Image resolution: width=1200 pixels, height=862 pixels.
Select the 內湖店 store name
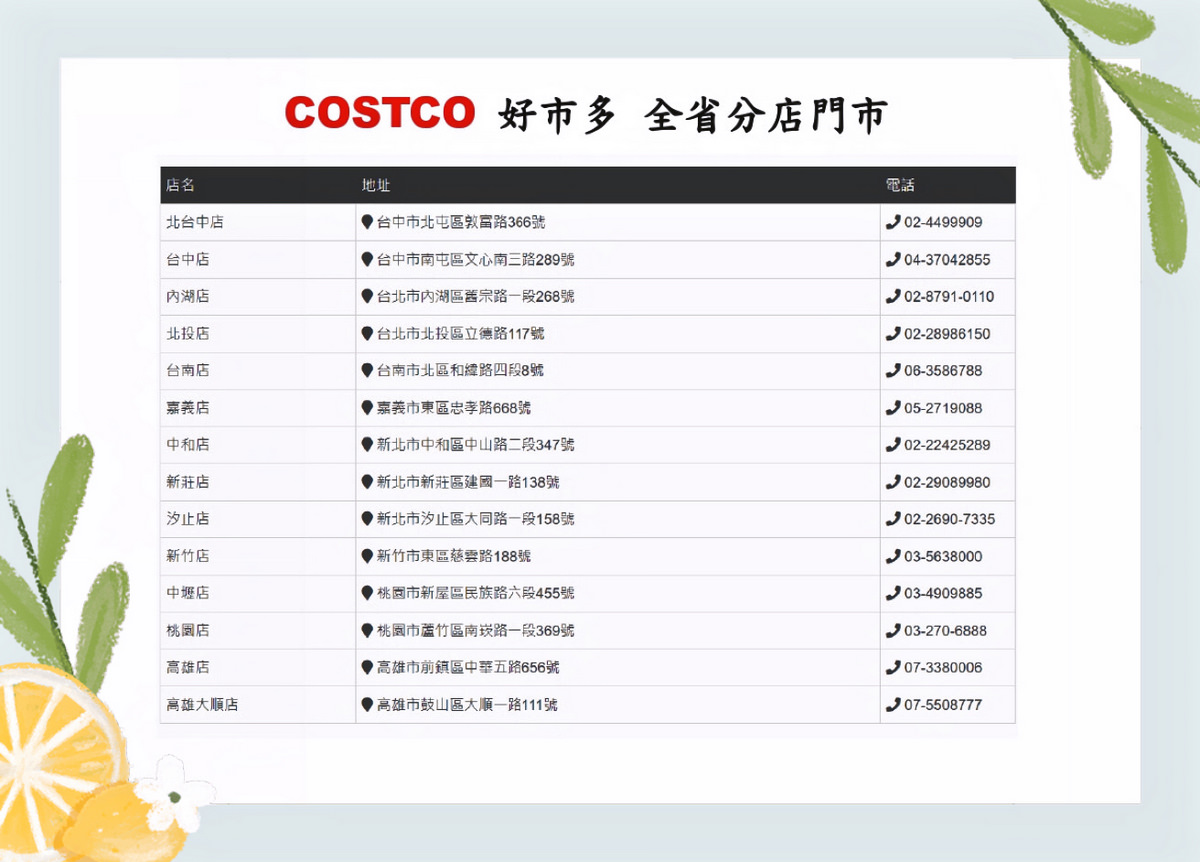point(188,296)
